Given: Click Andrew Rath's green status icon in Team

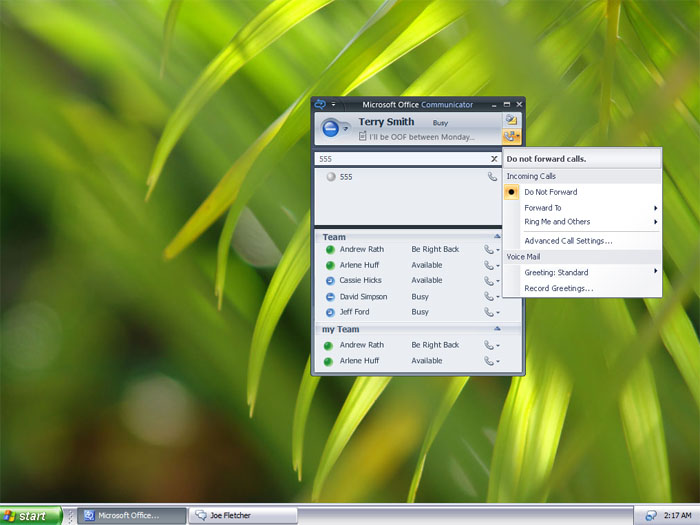Looking at the screenshot, I should (x=330, y=250).
